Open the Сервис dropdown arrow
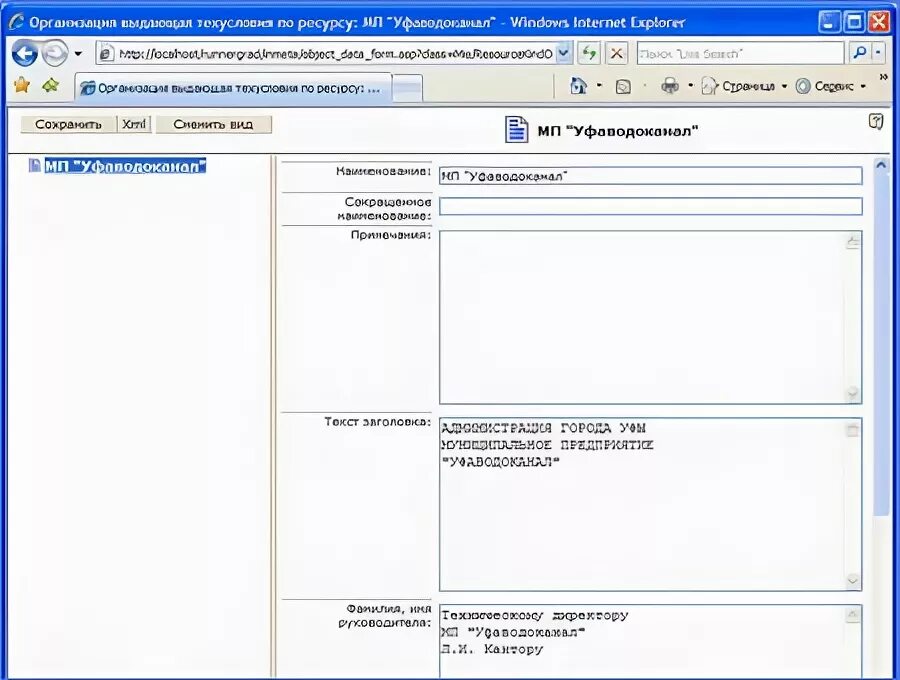This screenshot has width=900, height=680. 863,86
